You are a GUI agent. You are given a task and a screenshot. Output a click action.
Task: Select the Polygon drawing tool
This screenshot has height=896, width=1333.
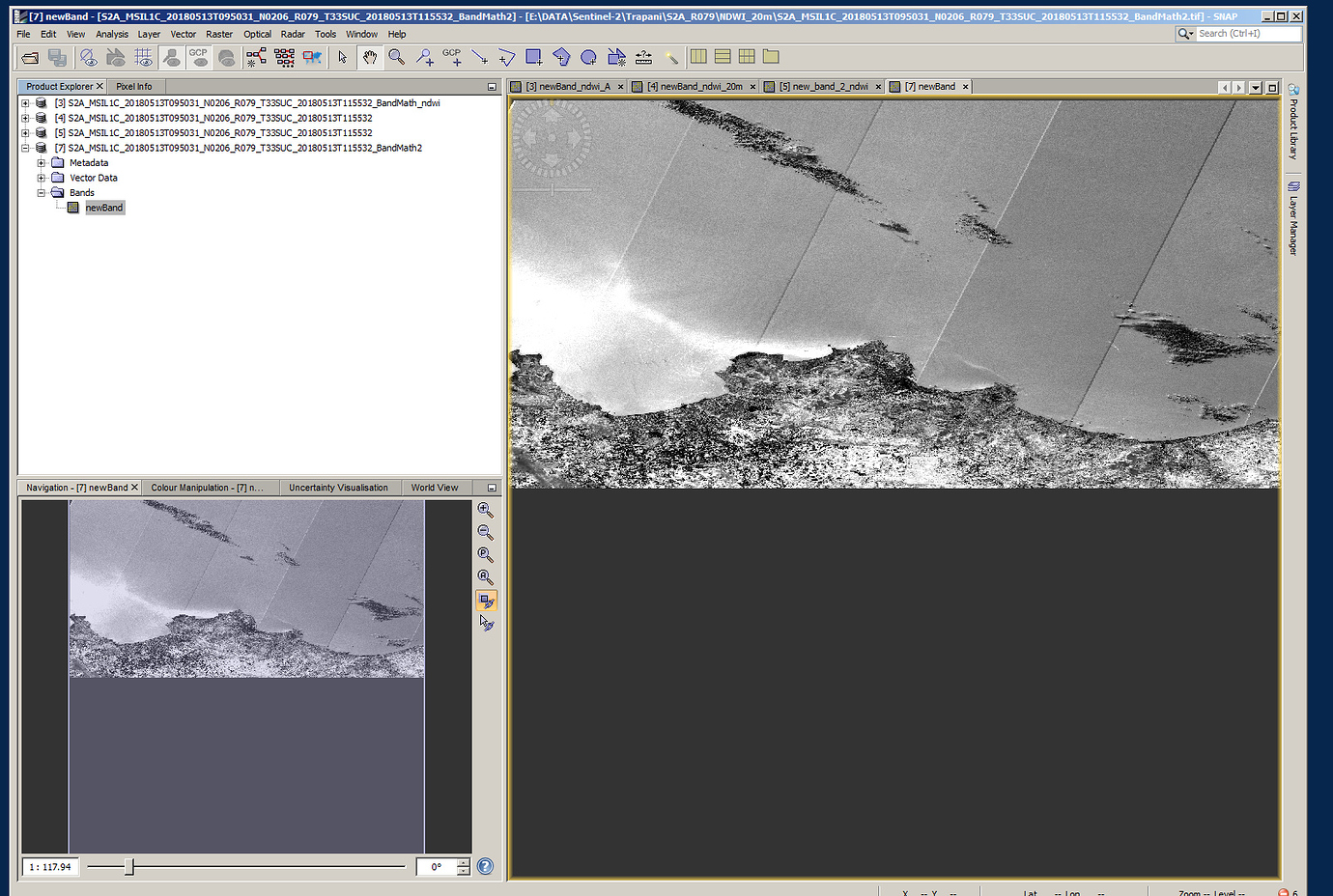560,57
